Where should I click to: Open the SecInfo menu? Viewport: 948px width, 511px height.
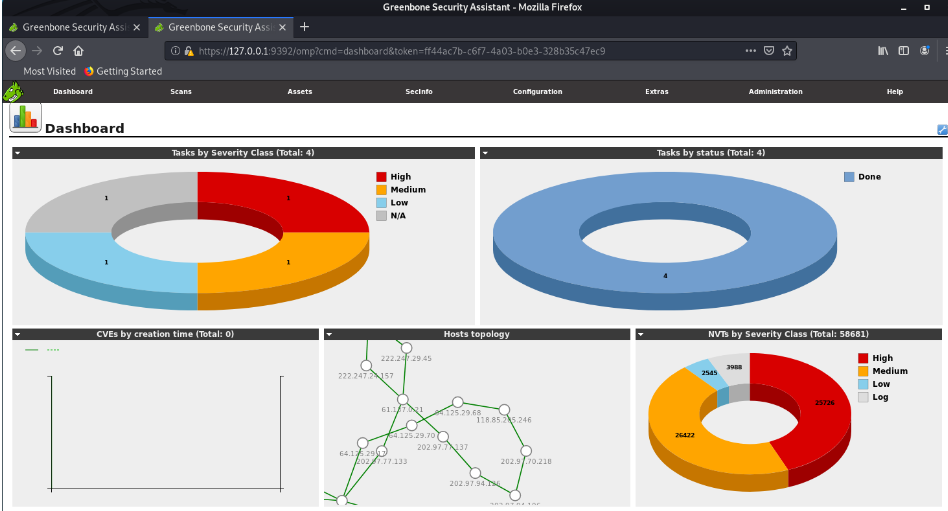click(x=419, y=92)
